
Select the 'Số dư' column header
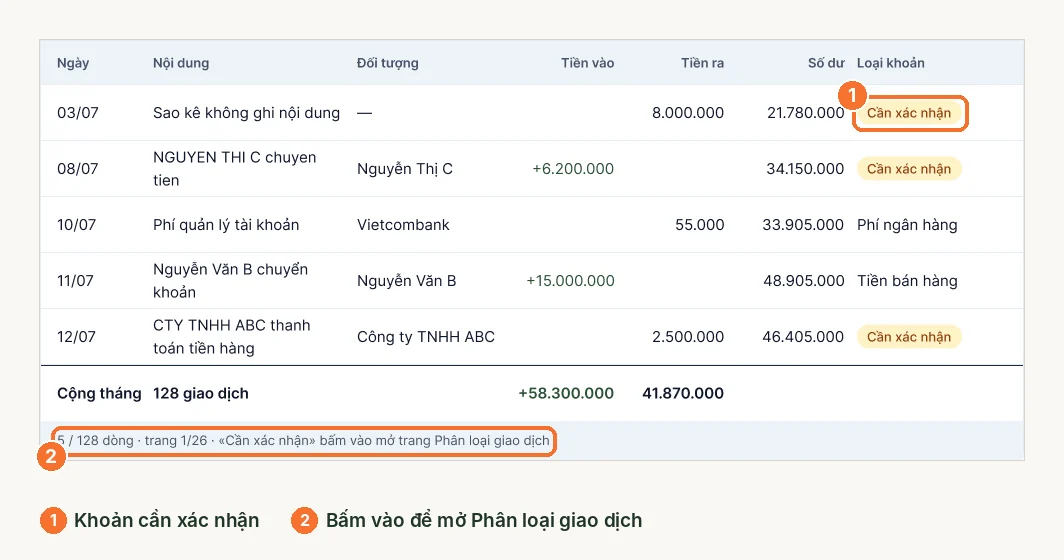click(826, 63)
